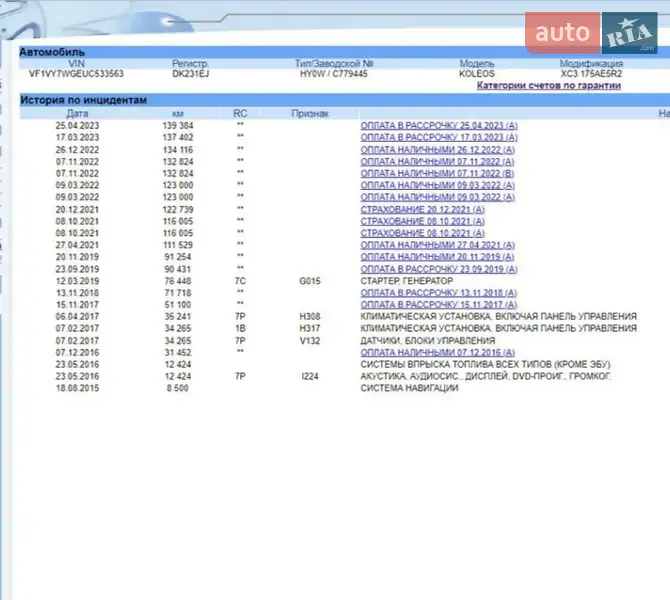Click the Дата column header
The width and height of the screenshot is (670, 600).
coord(77,113)
